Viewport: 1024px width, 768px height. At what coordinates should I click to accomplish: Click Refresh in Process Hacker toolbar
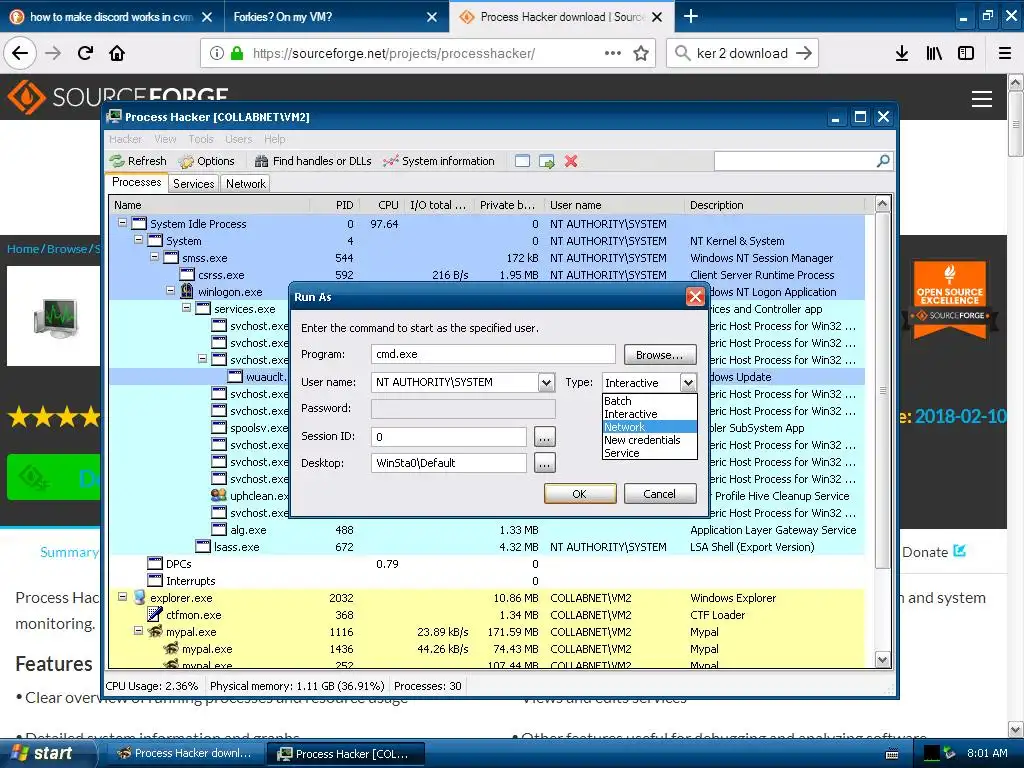pyautogui.click(x=138, y=161)
